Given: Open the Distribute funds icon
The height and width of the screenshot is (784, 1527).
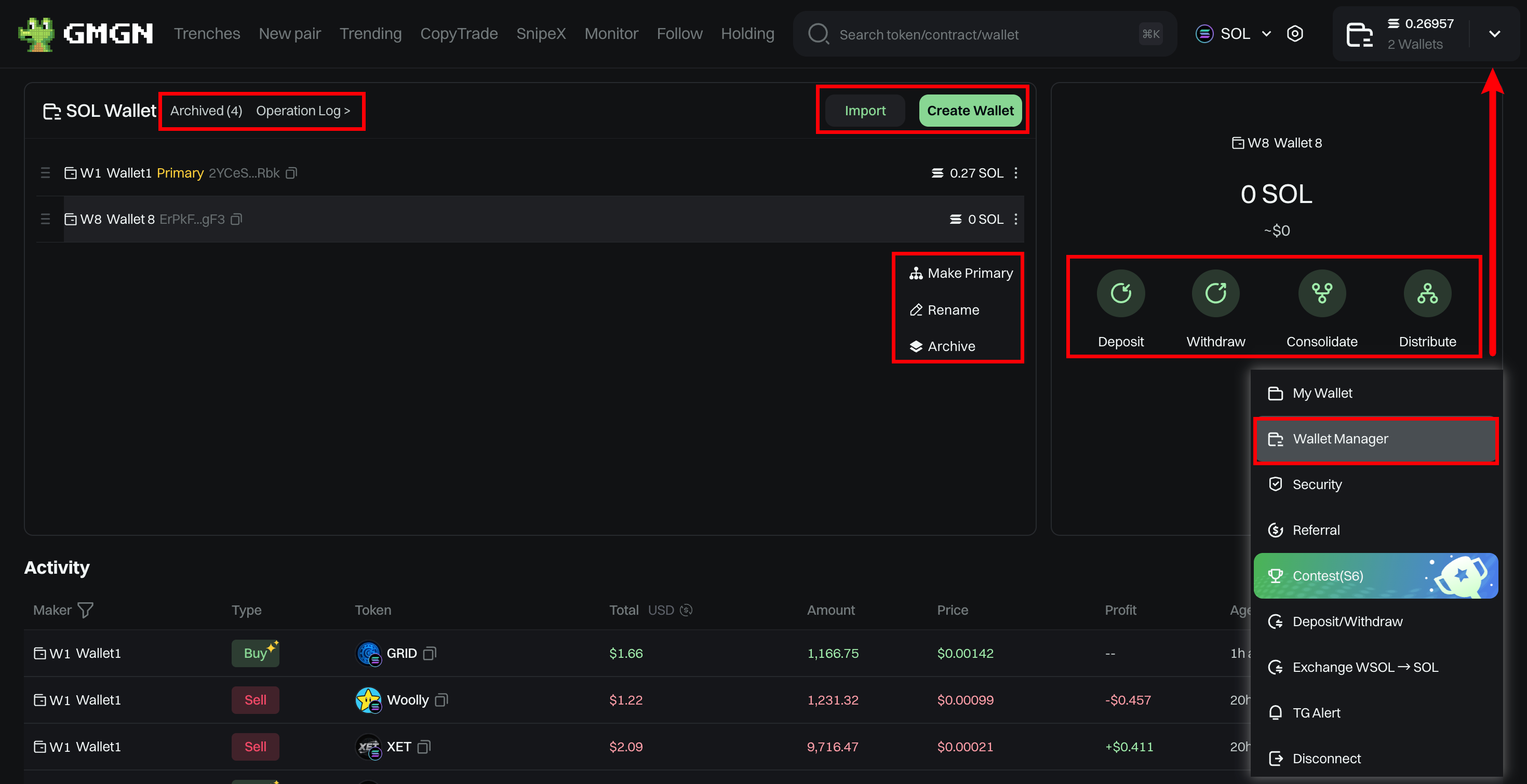Looking at the screenshot, I should click(1427, 293).
